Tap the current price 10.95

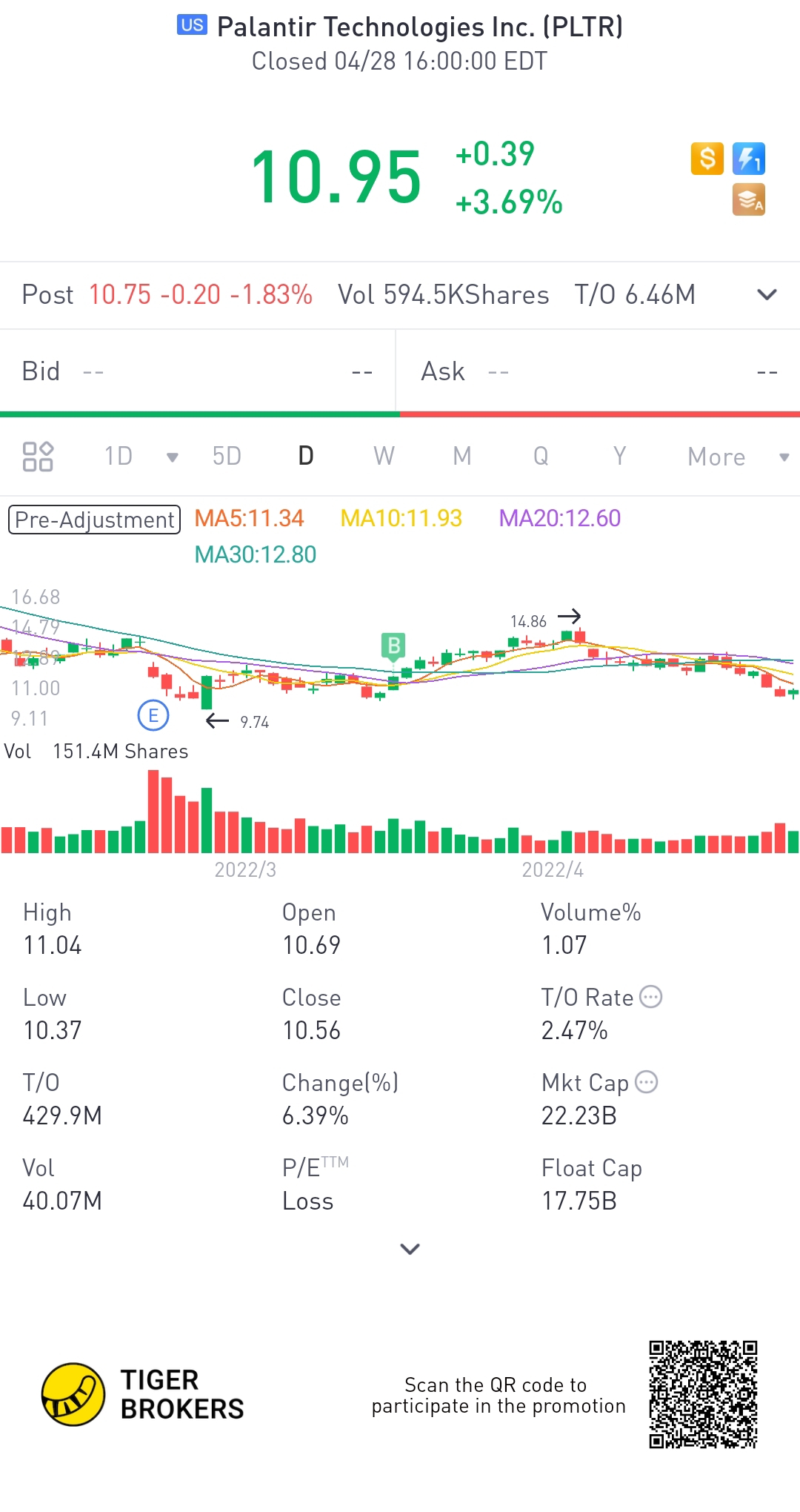coord(336,178)
